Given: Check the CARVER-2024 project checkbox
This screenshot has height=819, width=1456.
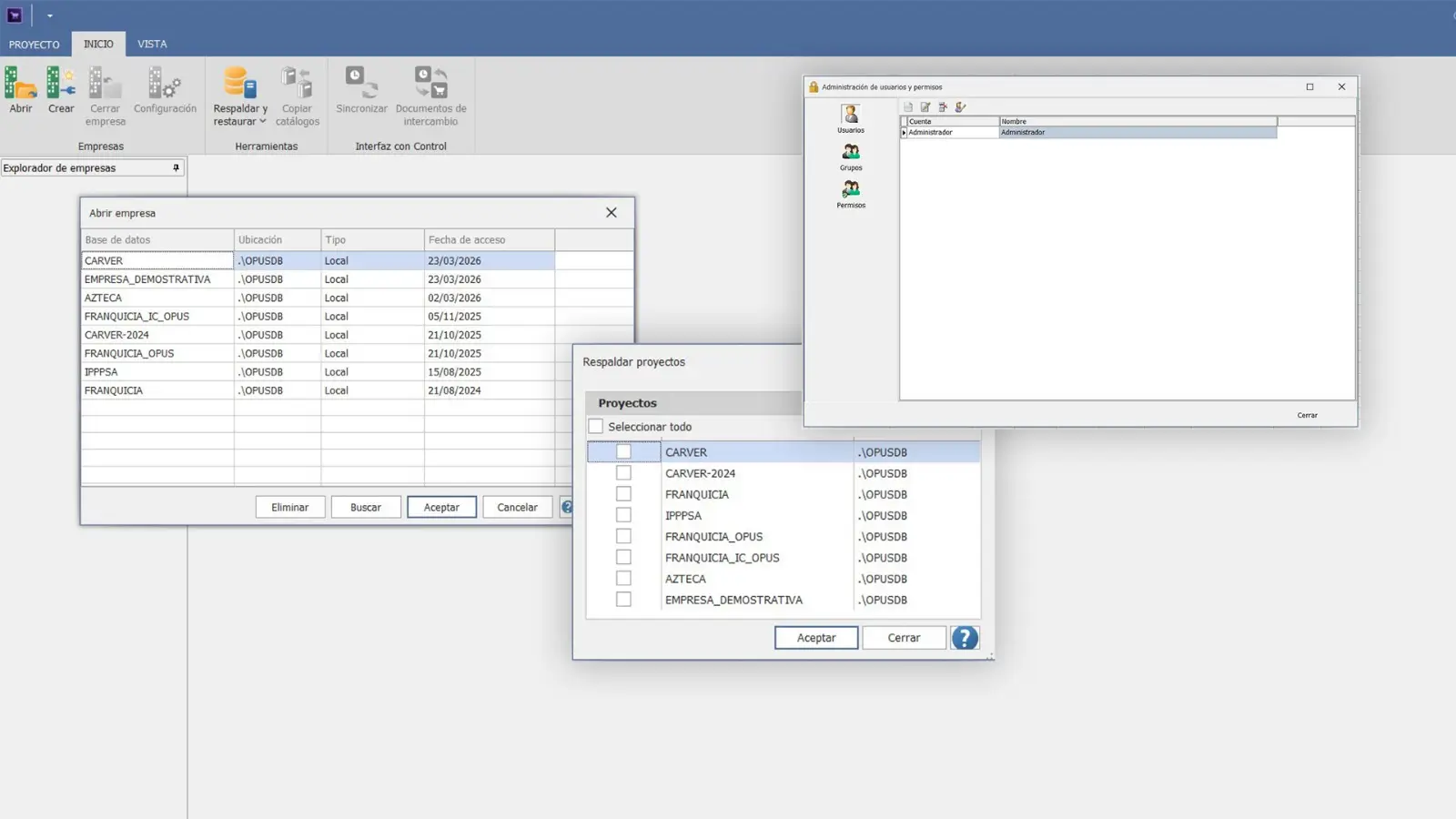Looking at the screenshot, I should click(623, 473).
